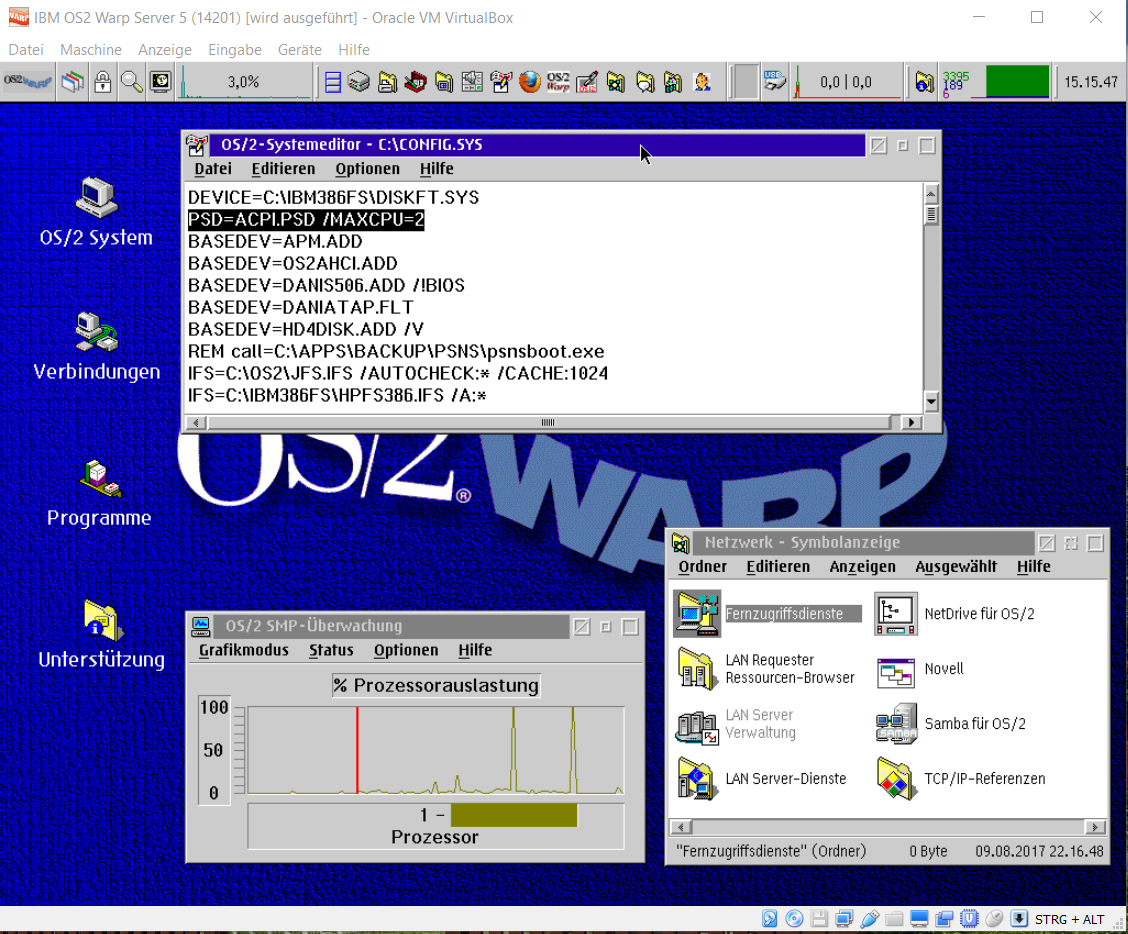Open NetDrive für OS/2 icon

896,613
